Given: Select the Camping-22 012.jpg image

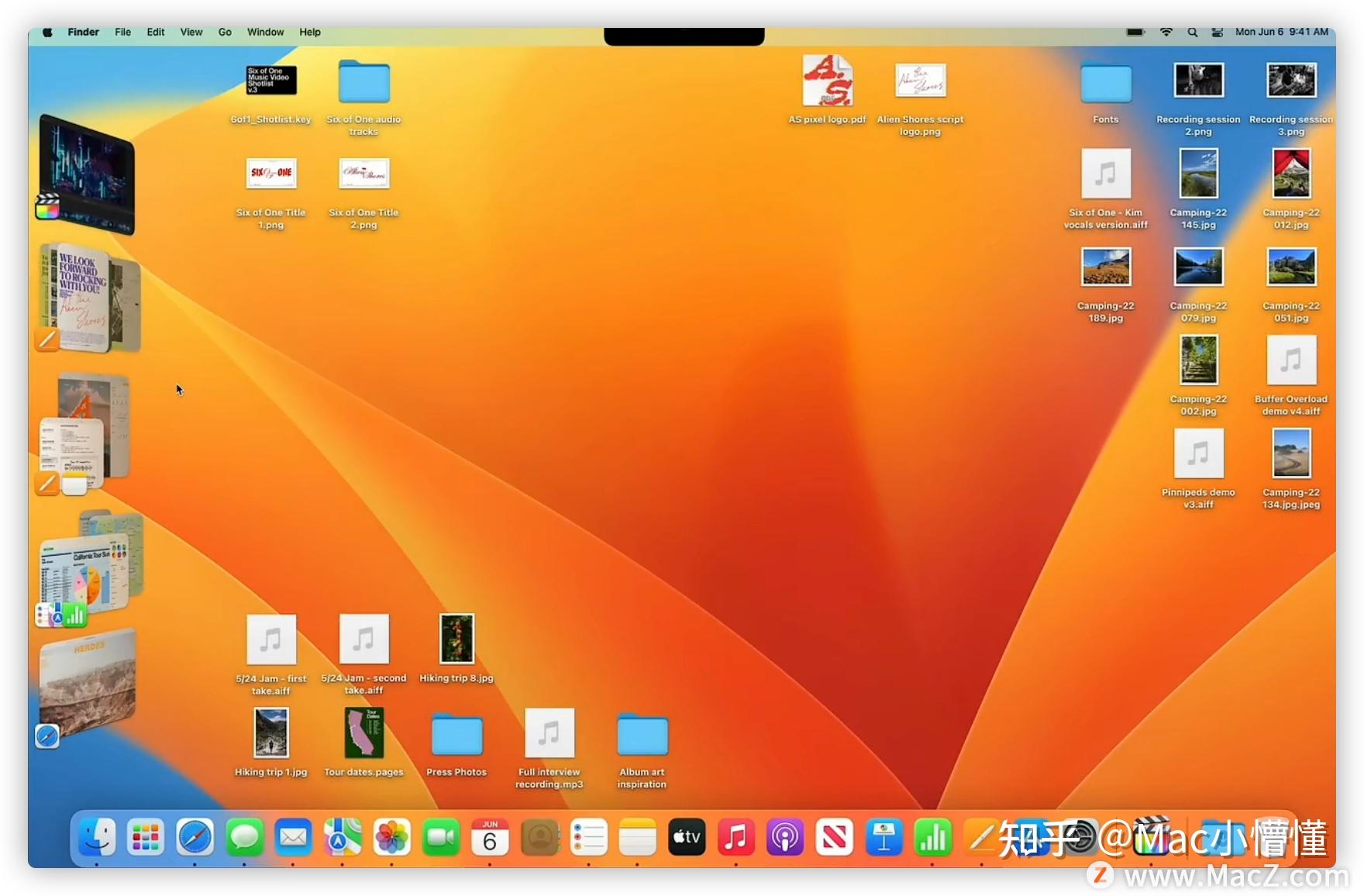Looking at the screenshot, I should 1291,189.
